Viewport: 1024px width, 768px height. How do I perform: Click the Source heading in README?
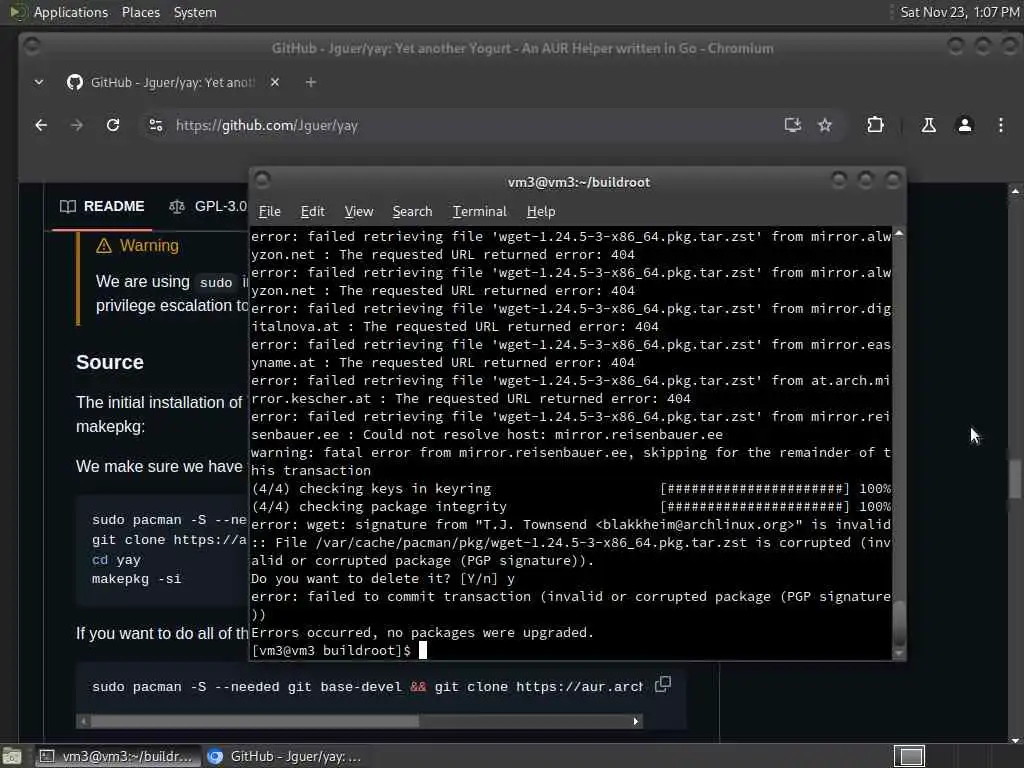click(110, 362)
